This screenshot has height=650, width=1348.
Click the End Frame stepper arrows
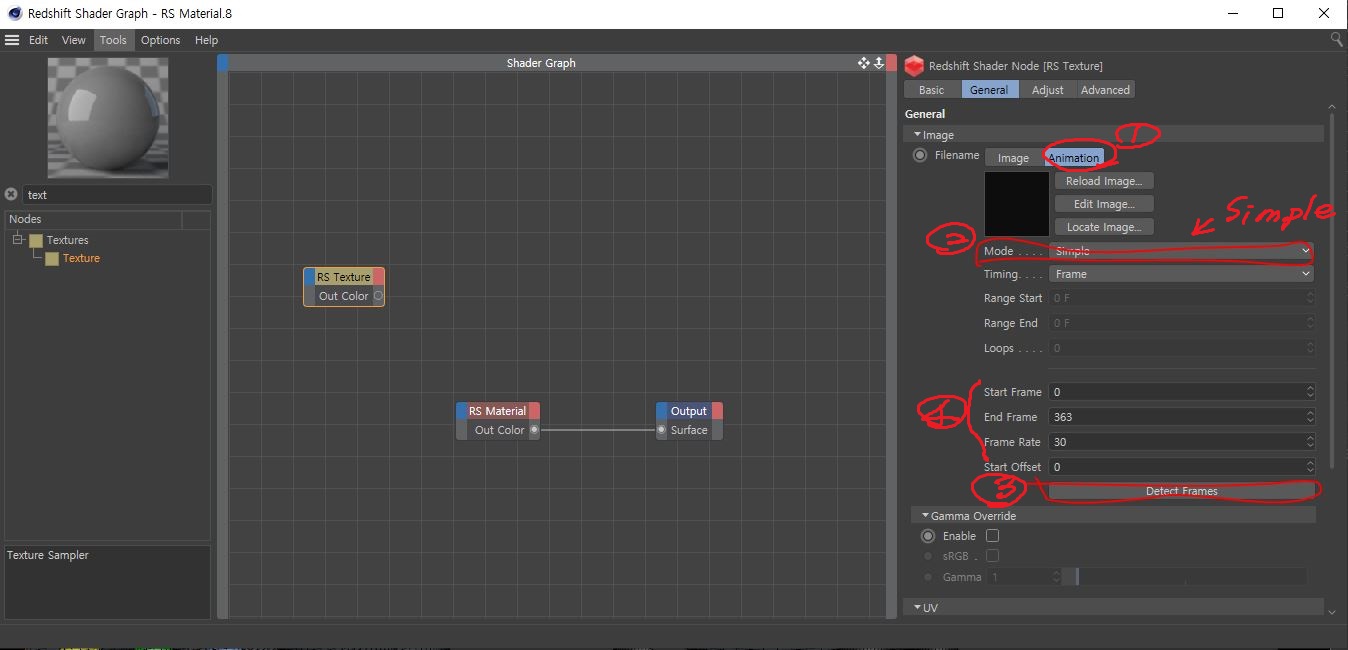1310,417
